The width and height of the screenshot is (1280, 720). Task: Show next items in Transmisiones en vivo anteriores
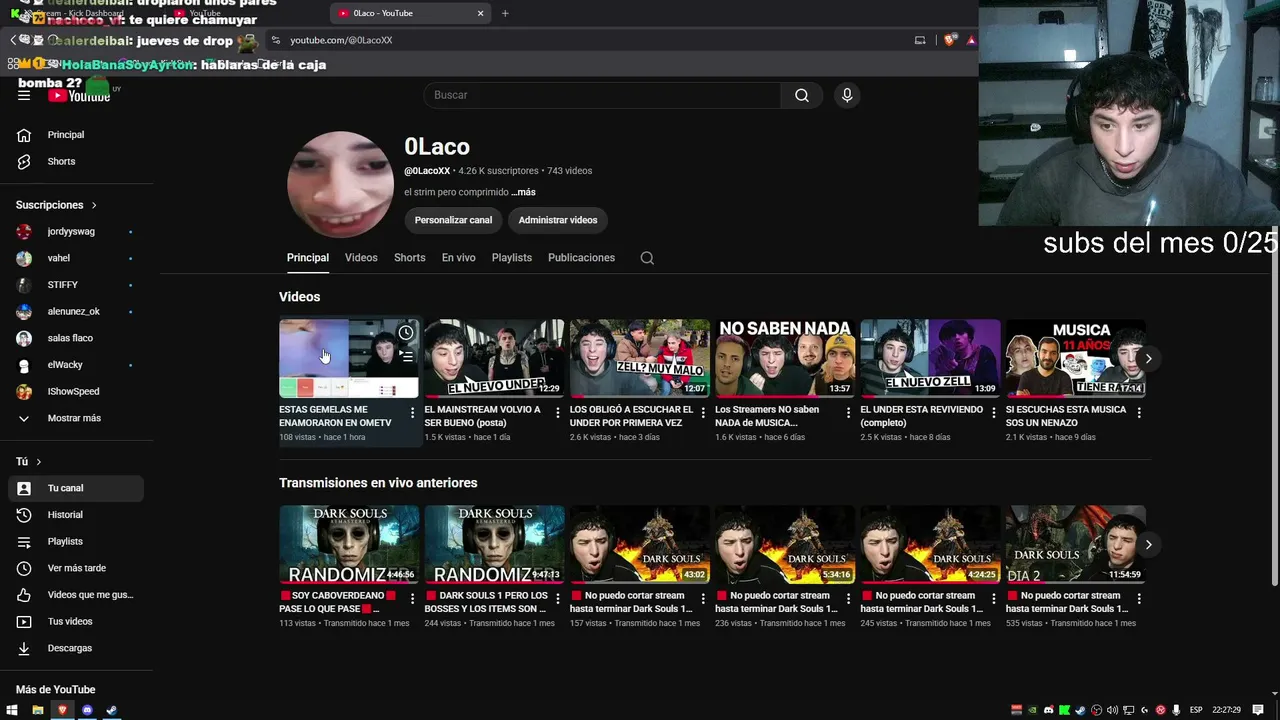[x=1148, y=544]
